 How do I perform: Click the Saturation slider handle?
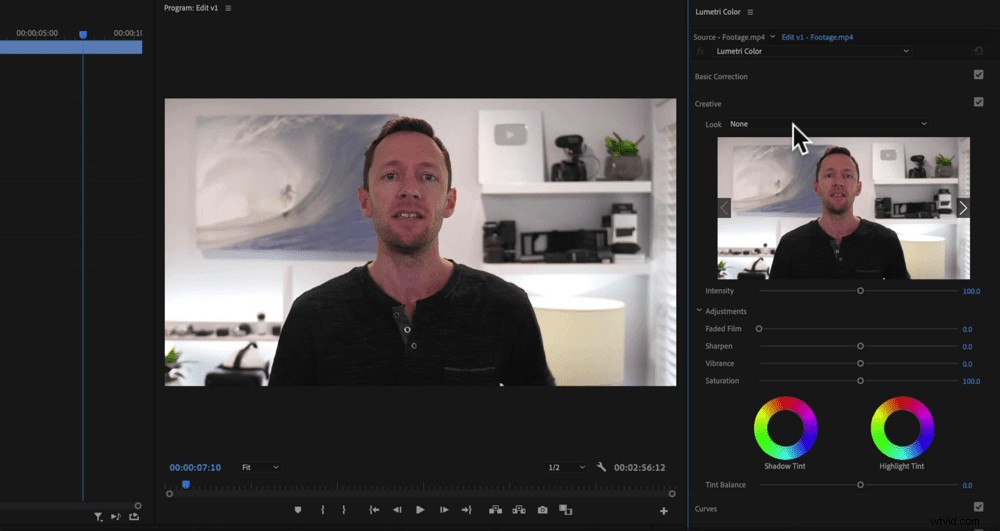[860, 381]
